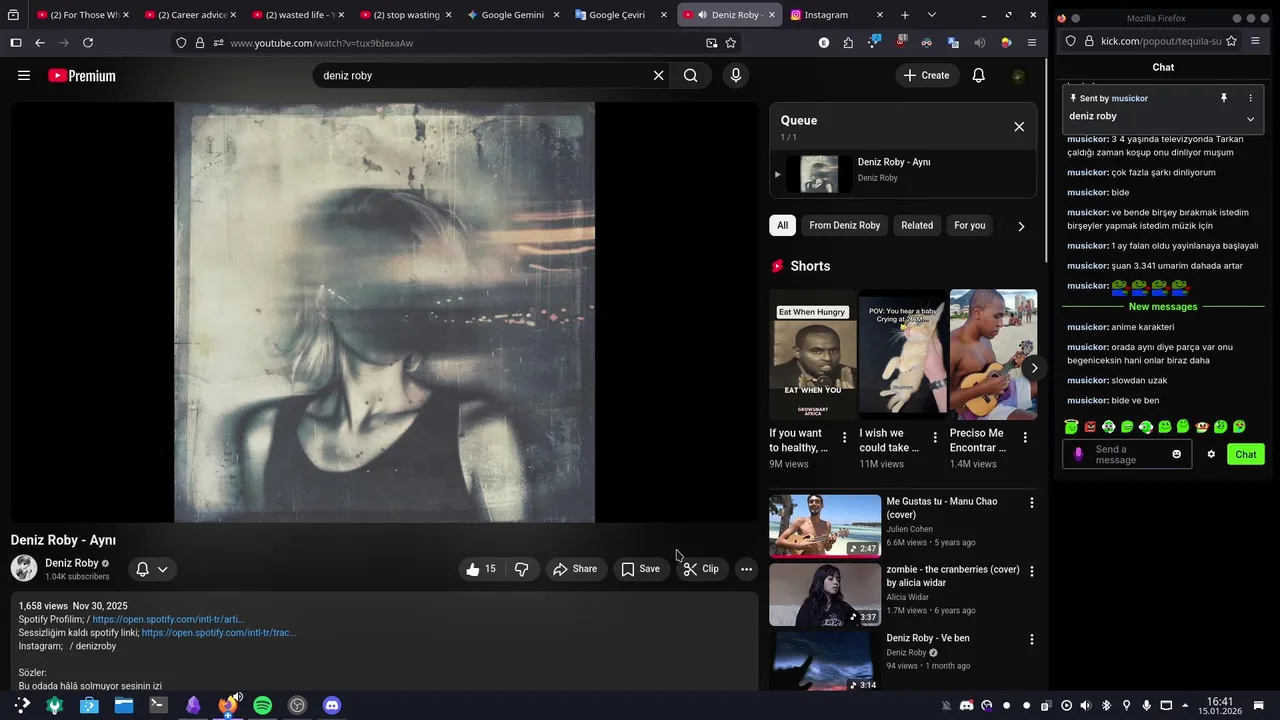The image size is (1280, 720).
Task: Open menu for 'zombie - the cranberries' video
Action: (x=1032, y=571)
